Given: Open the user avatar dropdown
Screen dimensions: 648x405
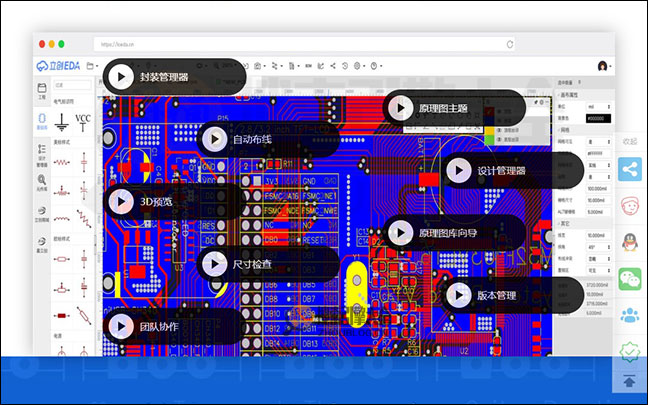Looking at the screenshot, I should click(603, 66).
